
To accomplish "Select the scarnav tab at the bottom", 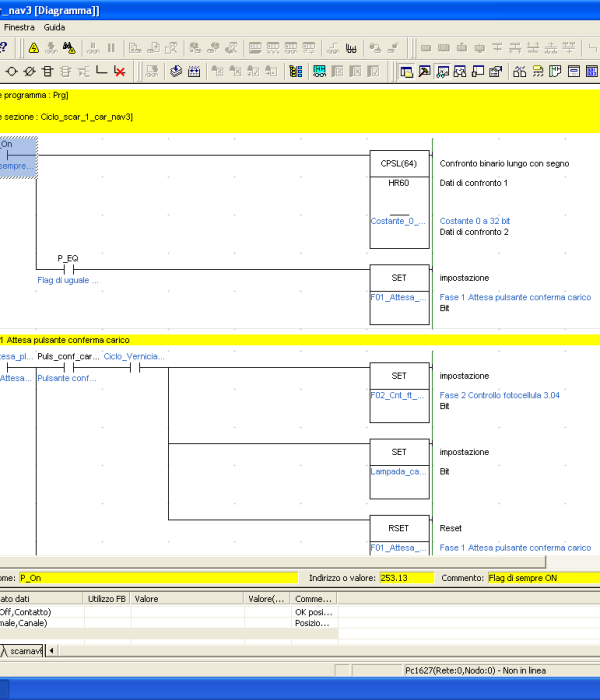I will pos(26,651).
